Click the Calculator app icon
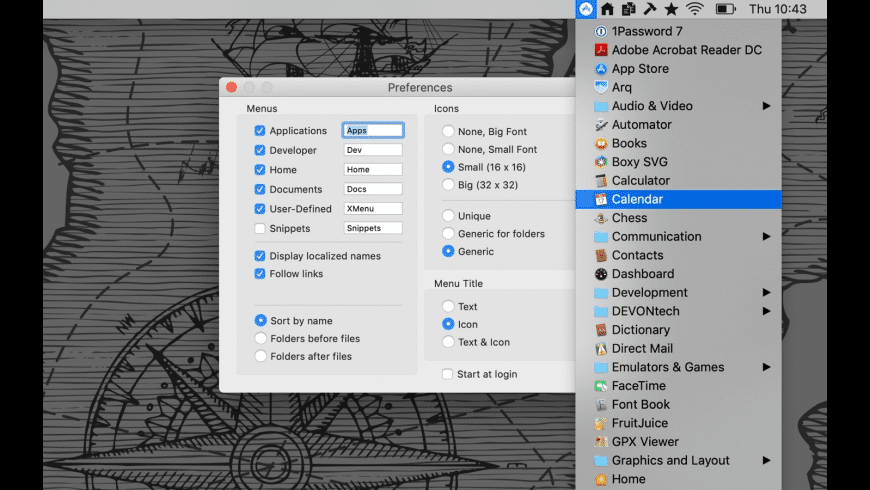 [x=601, y=181]
